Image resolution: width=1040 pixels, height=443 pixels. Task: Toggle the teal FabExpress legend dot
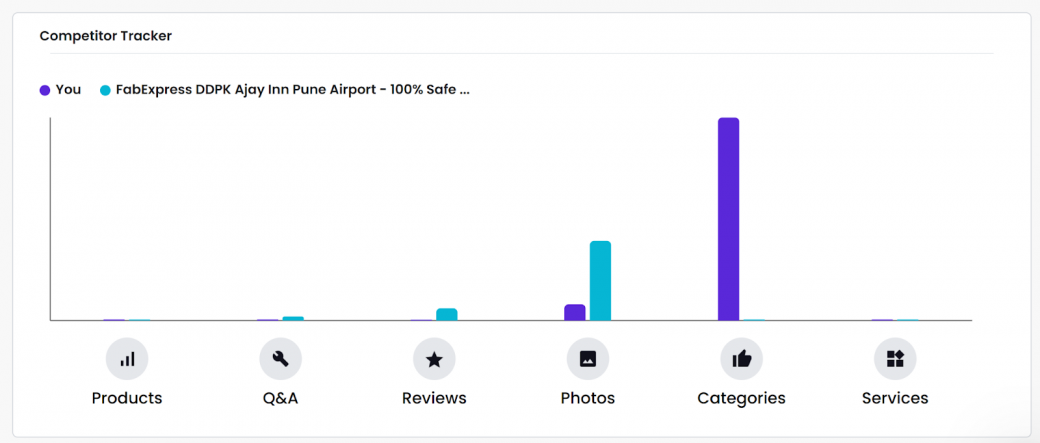click(x=105, y=90)
